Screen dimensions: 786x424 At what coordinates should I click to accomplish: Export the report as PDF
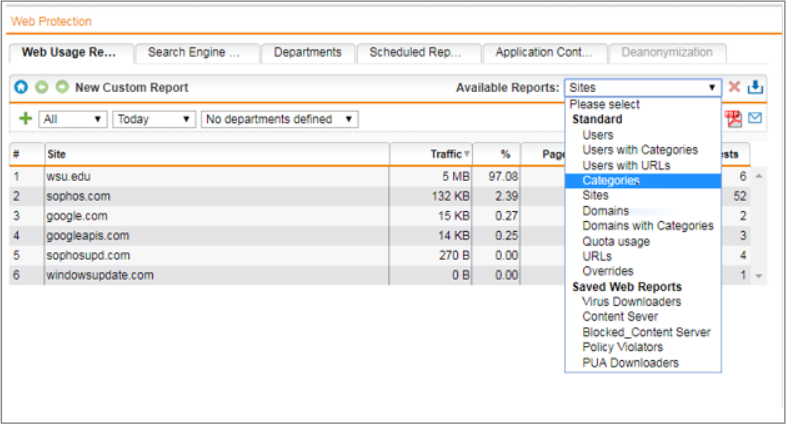click(x=735, y=119)
